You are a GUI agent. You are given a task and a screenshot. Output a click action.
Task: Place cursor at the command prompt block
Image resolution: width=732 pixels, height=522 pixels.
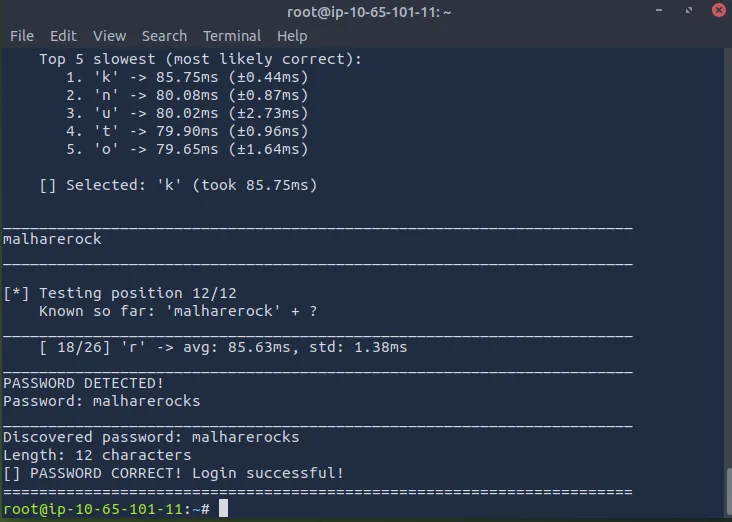pos(223,509)
